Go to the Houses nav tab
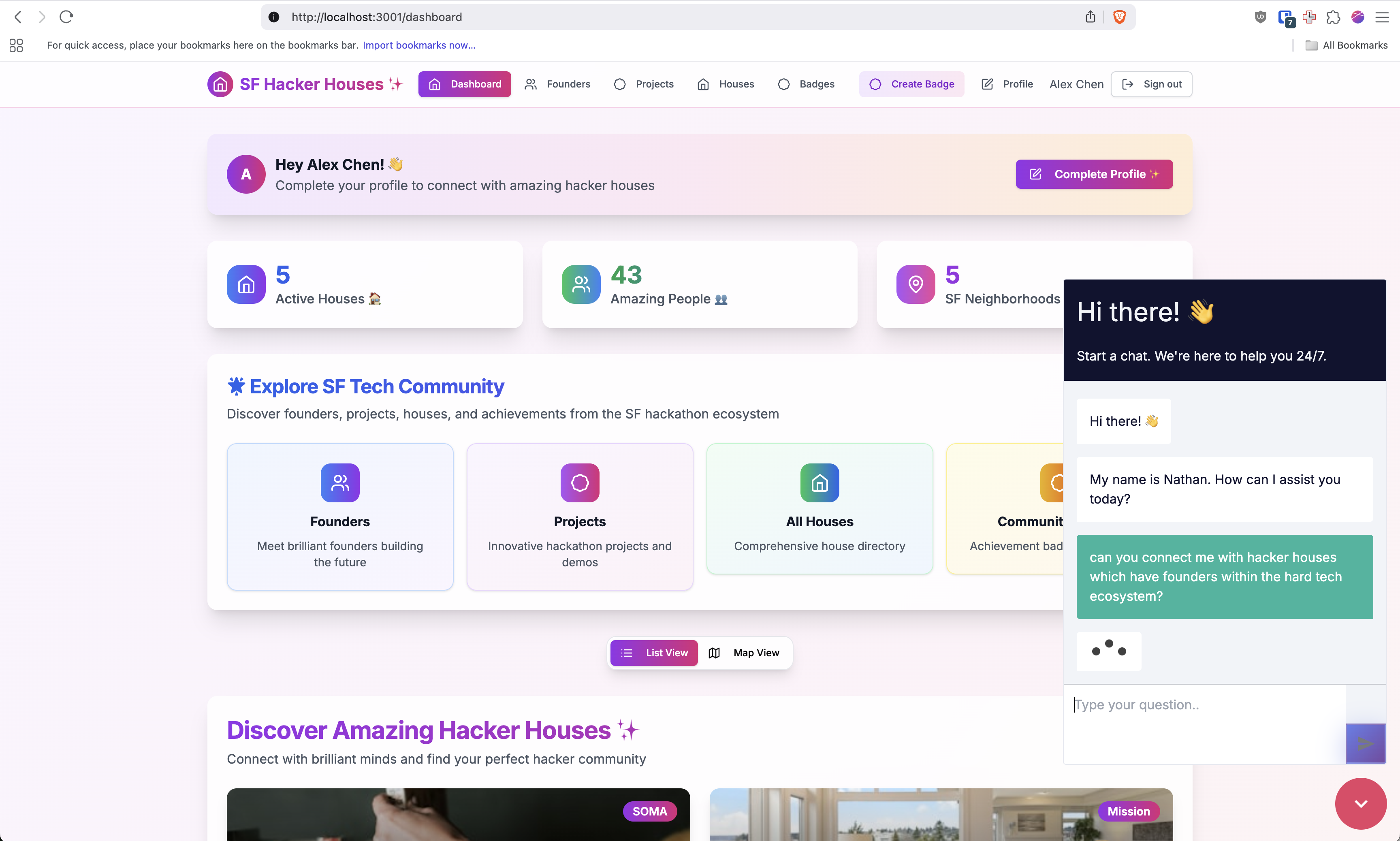This screenshot has height=841, width=1400. [x=726, y=84]
